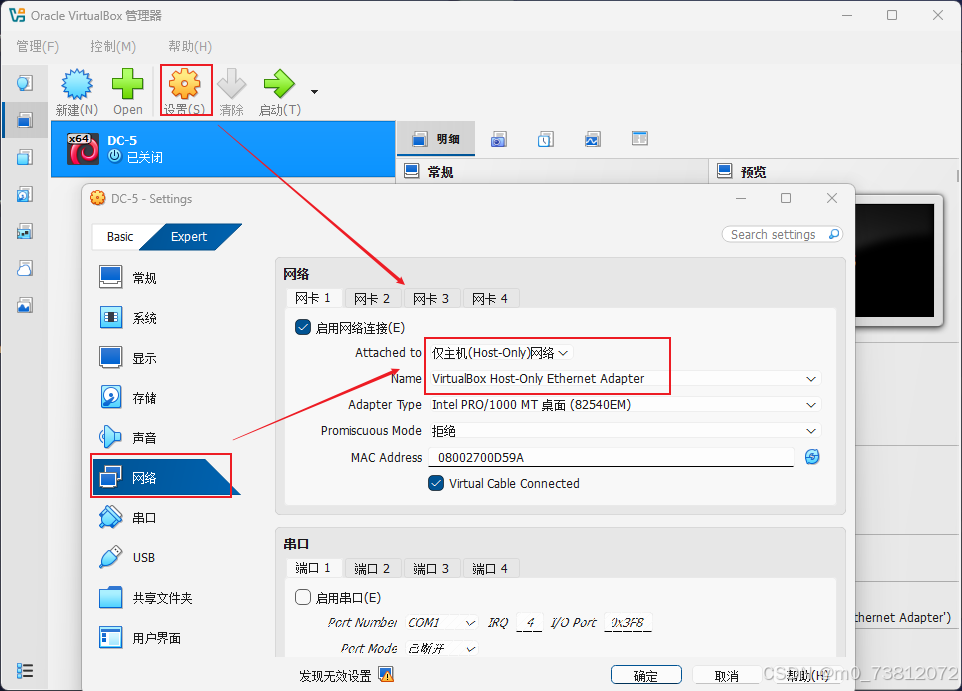Viewport: 962px width, 691px height.
Task: Open the Attached to Host-Only dropdown
Action: (501, 353)
